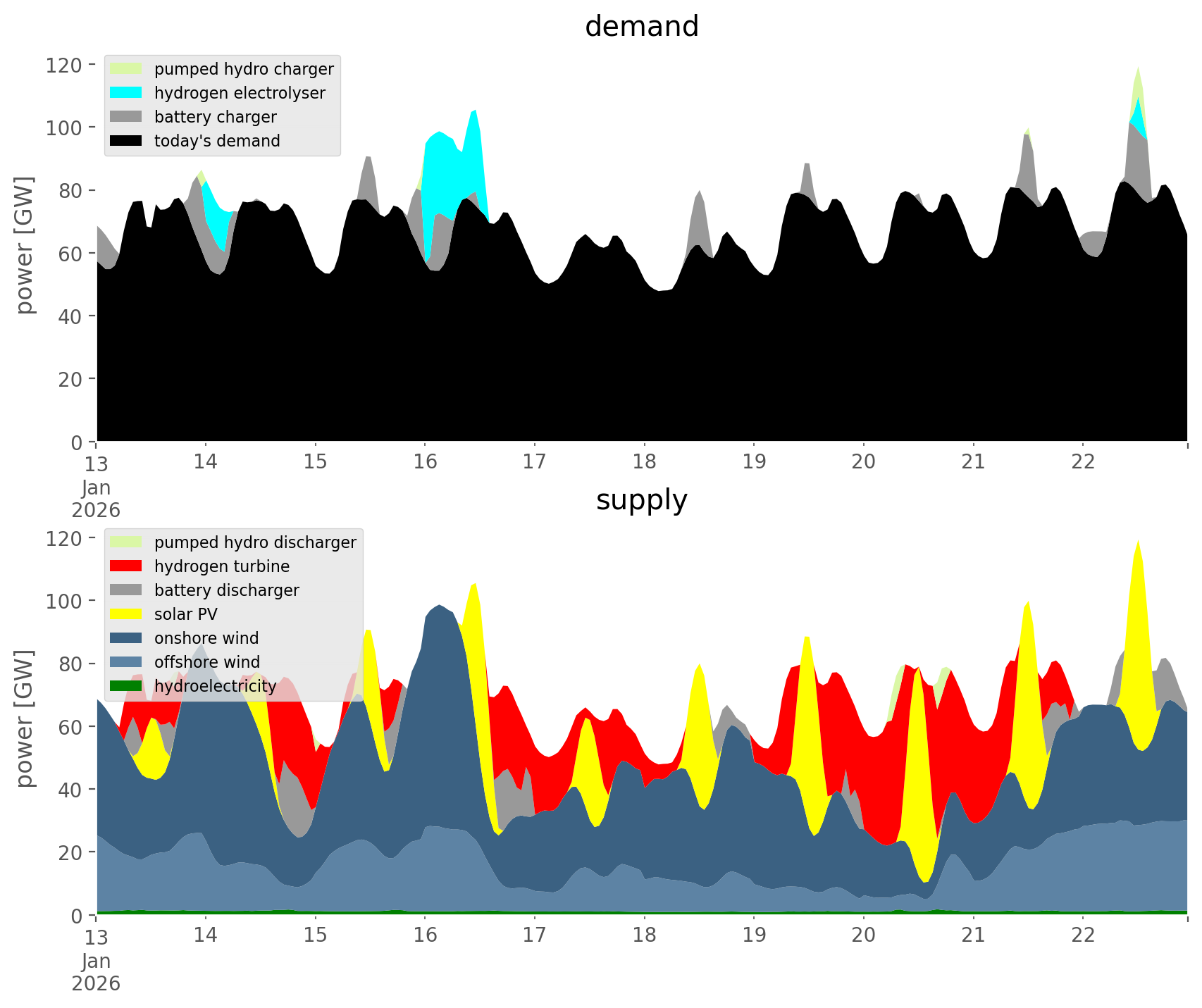
Task: Click the black today's demand legend swatch
Action: 126,141
